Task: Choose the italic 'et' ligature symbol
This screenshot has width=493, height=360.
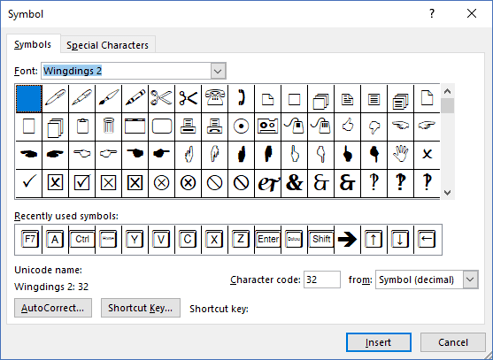Action: [268, 183]
